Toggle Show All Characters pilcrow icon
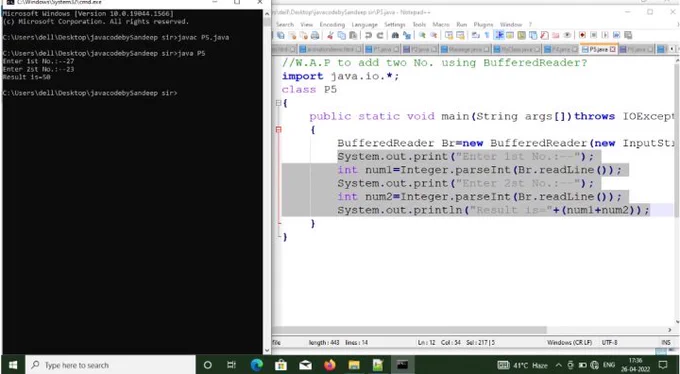This screenshot has height=374, width=680. [487, 35]
